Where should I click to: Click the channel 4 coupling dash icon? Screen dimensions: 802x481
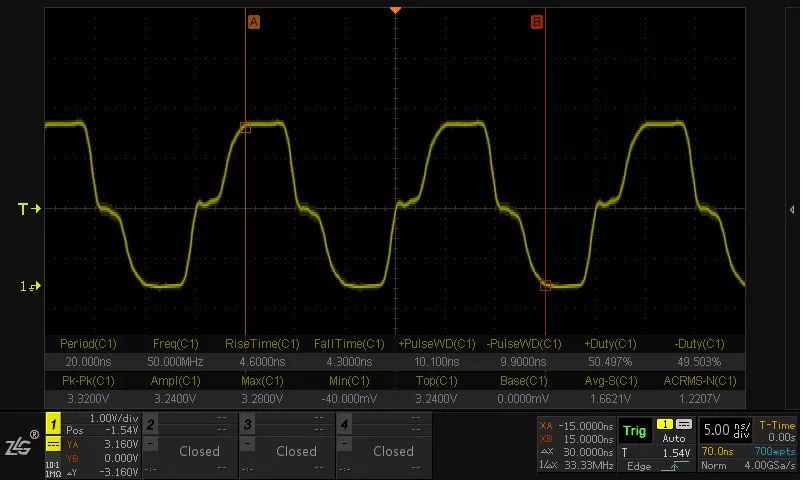click(x=345, y=443)
